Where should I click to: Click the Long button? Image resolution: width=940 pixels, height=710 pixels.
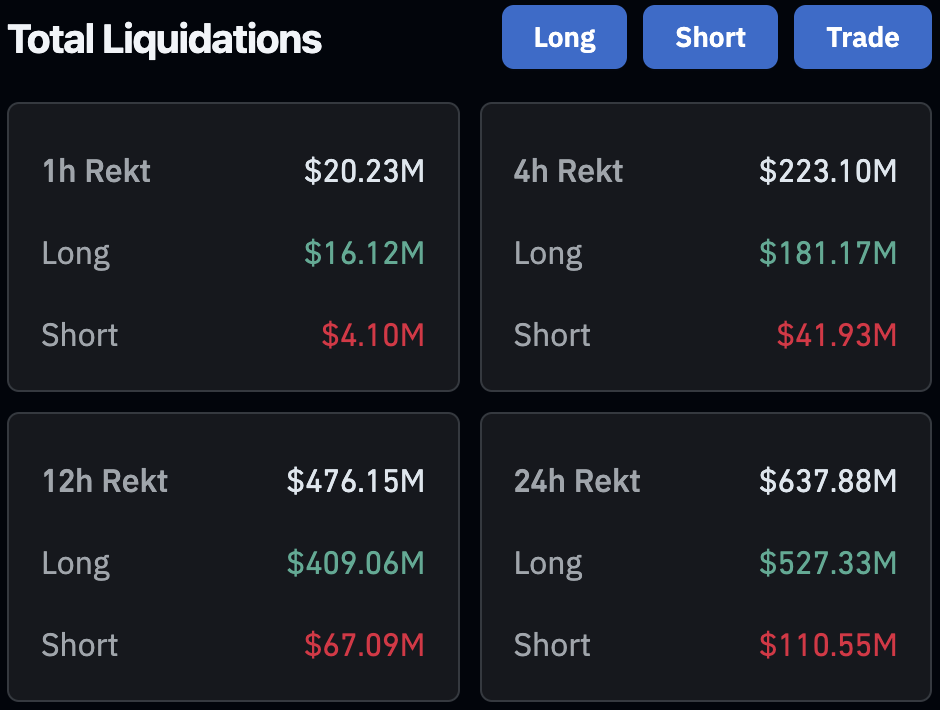(x=564, y=37)
